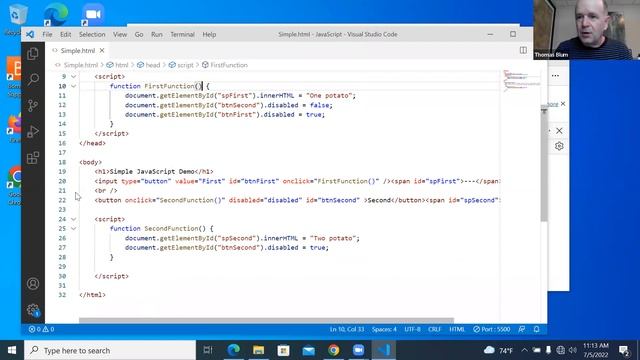Open File Explorer from the taskbar
Image resolution: width=640 pixels, height=360 pixels.
click(258, 350)
